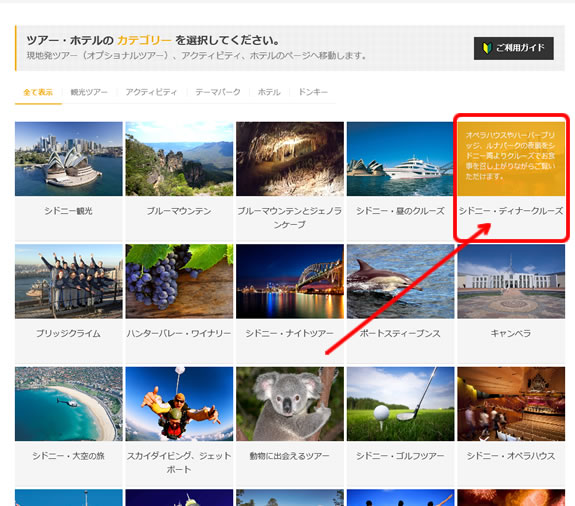Click the koala thumbnail
Viewport: 575px width, 506px height.
point(290,404)
